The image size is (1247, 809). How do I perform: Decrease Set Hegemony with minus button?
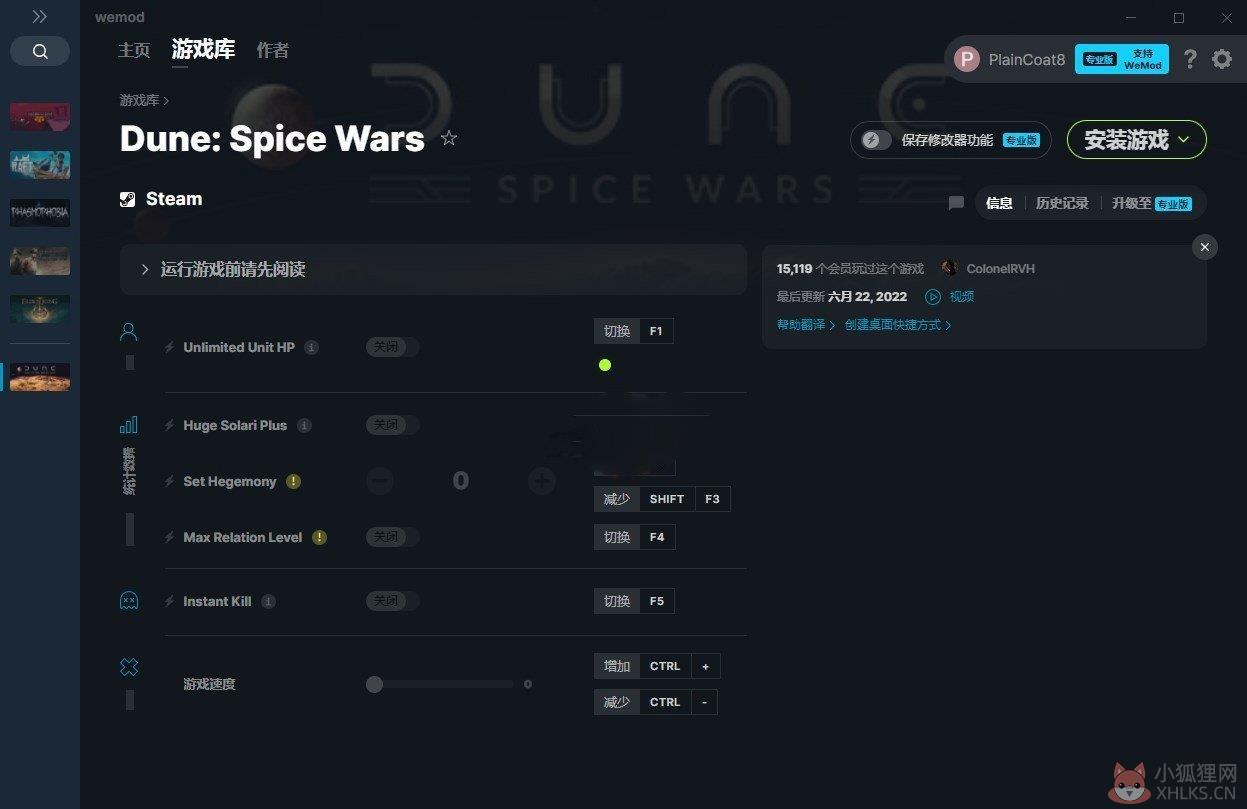click(x=380, y=481)
